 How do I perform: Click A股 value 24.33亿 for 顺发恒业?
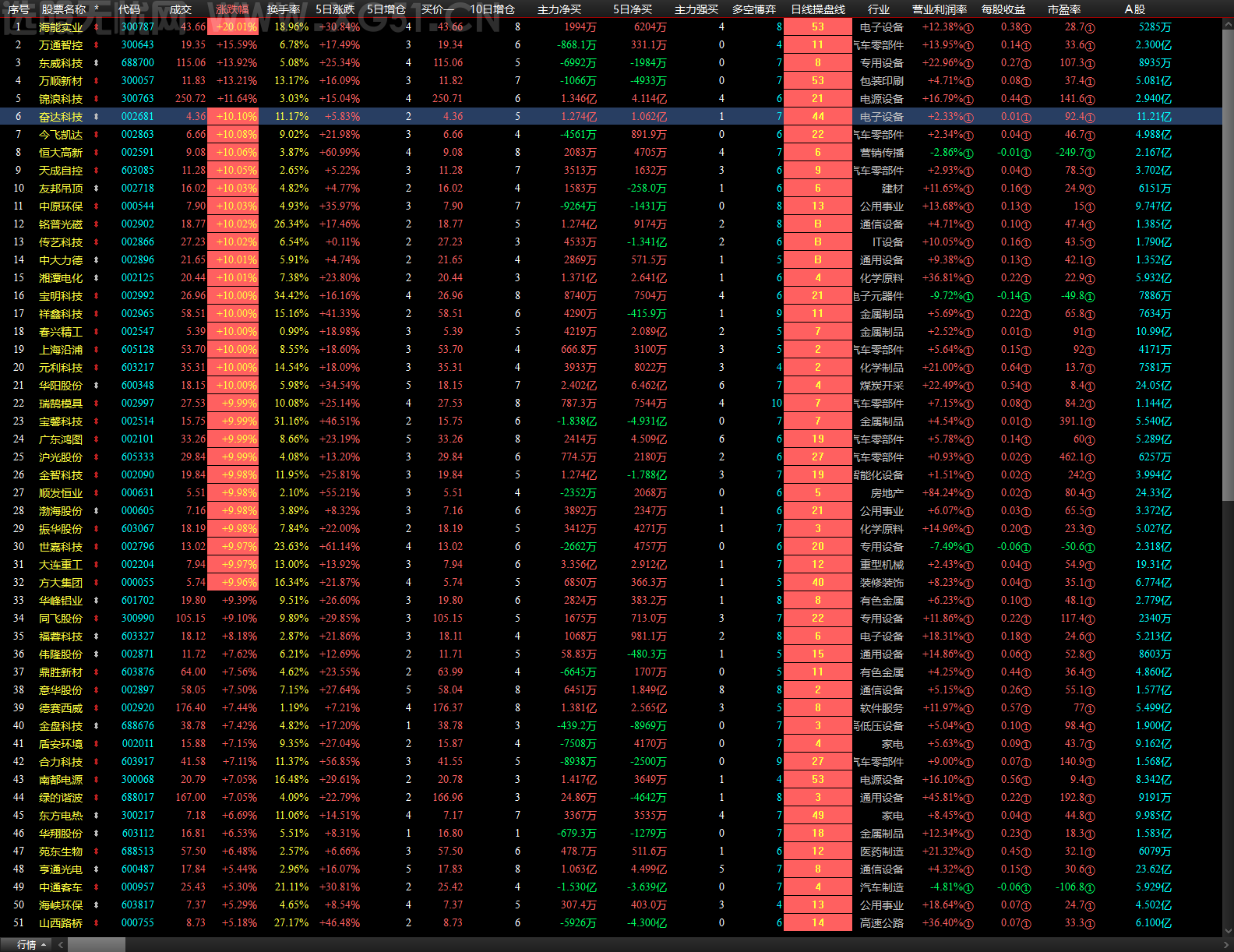1154,493
